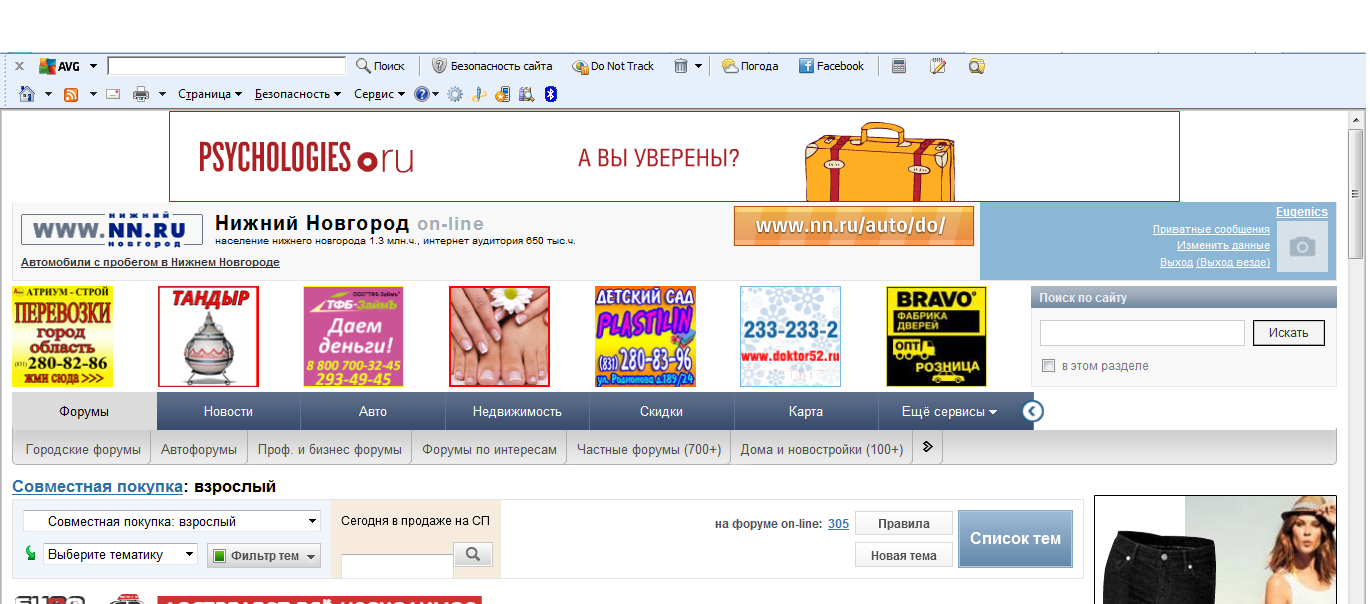
Task: Click the Поиск magnifier button
Action: click(x=381, y=66)
